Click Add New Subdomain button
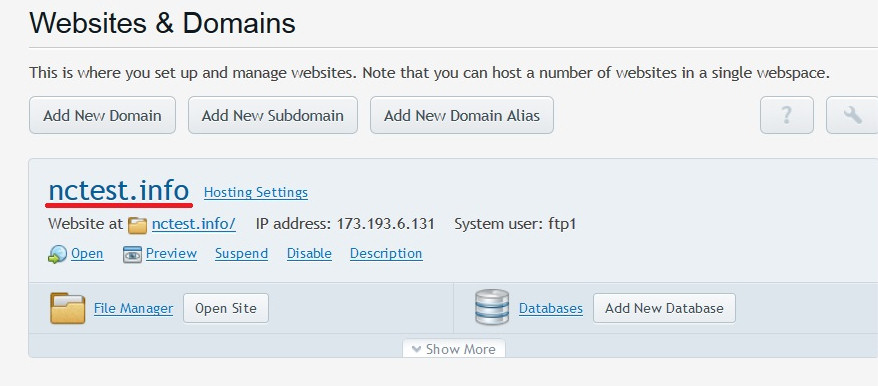878x386 pixels. [273, 115]
